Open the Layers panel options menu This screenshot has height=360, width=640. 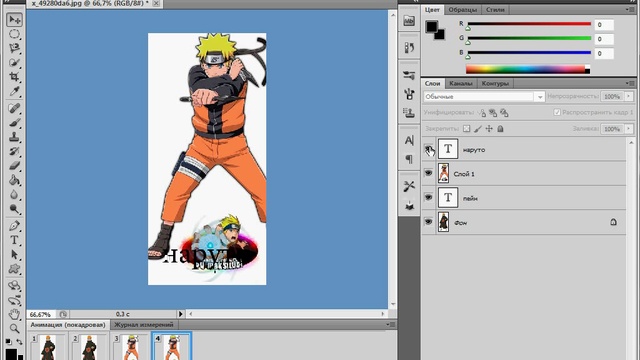(629, 83)
